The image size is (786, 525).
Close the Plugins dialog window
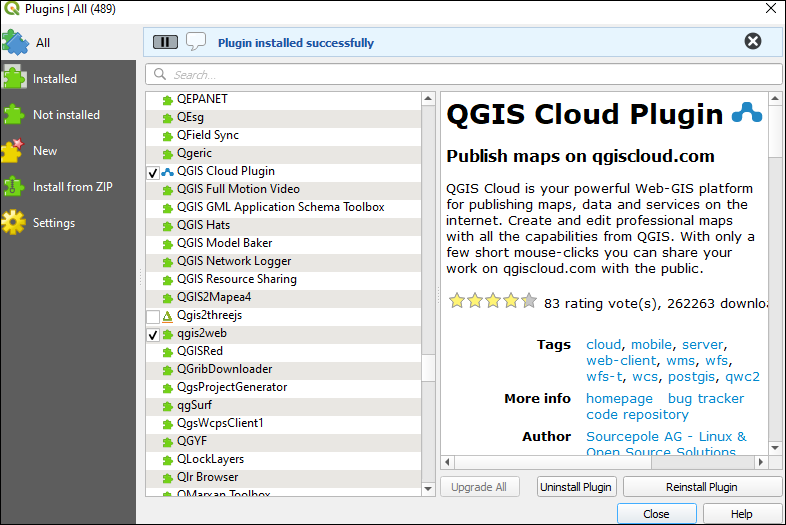pos(770,8)
